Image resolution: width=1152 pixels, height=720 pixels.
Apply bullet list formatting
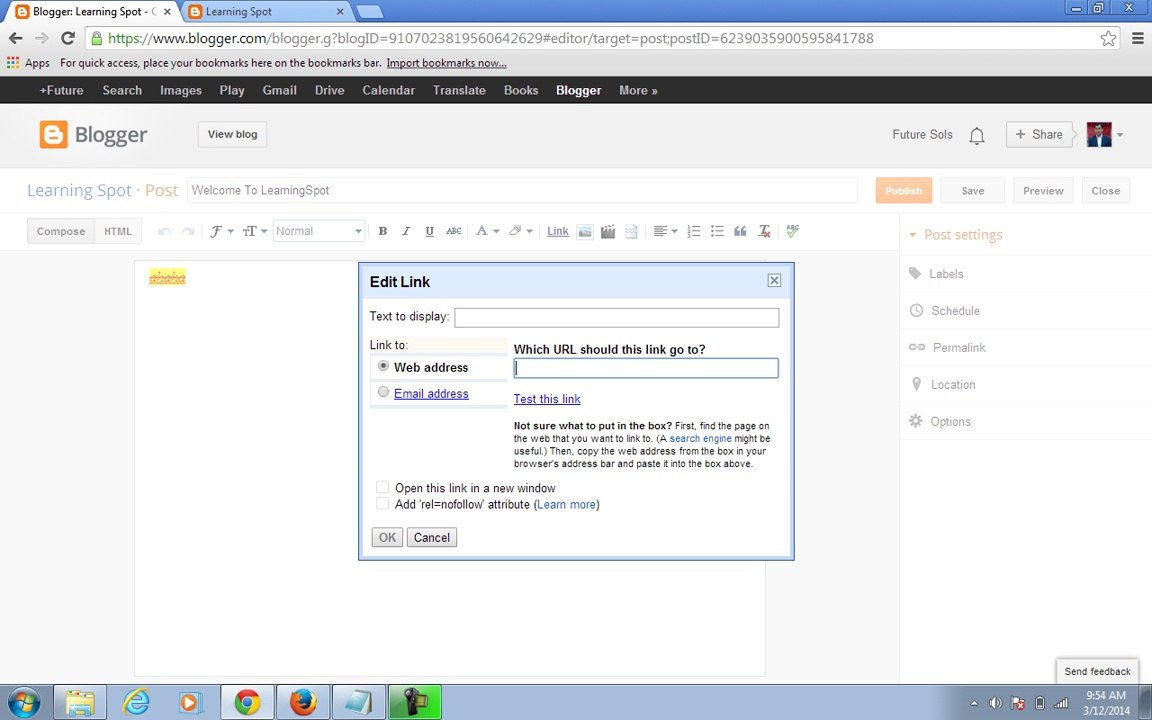717,231
